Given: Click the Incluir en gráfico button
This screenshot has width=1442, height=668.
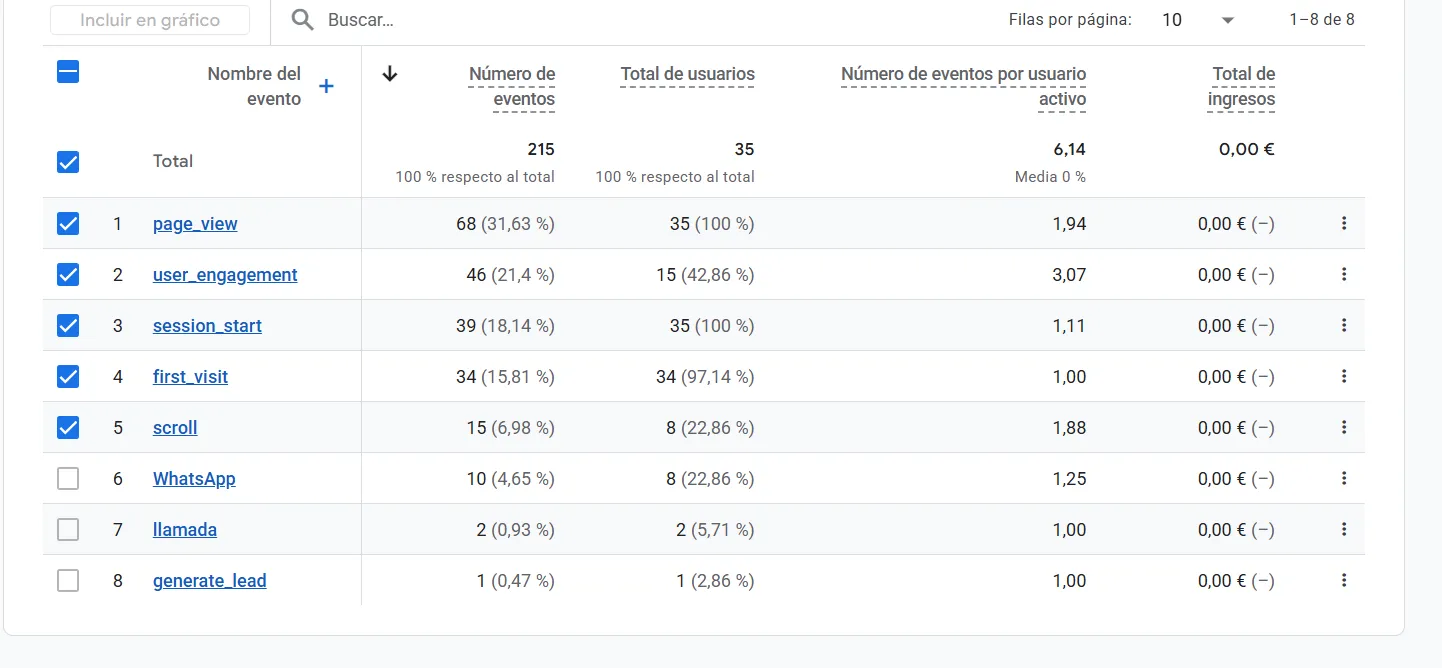Looking at the screenshot, I should pyautogui.click(x=150, y=20).
